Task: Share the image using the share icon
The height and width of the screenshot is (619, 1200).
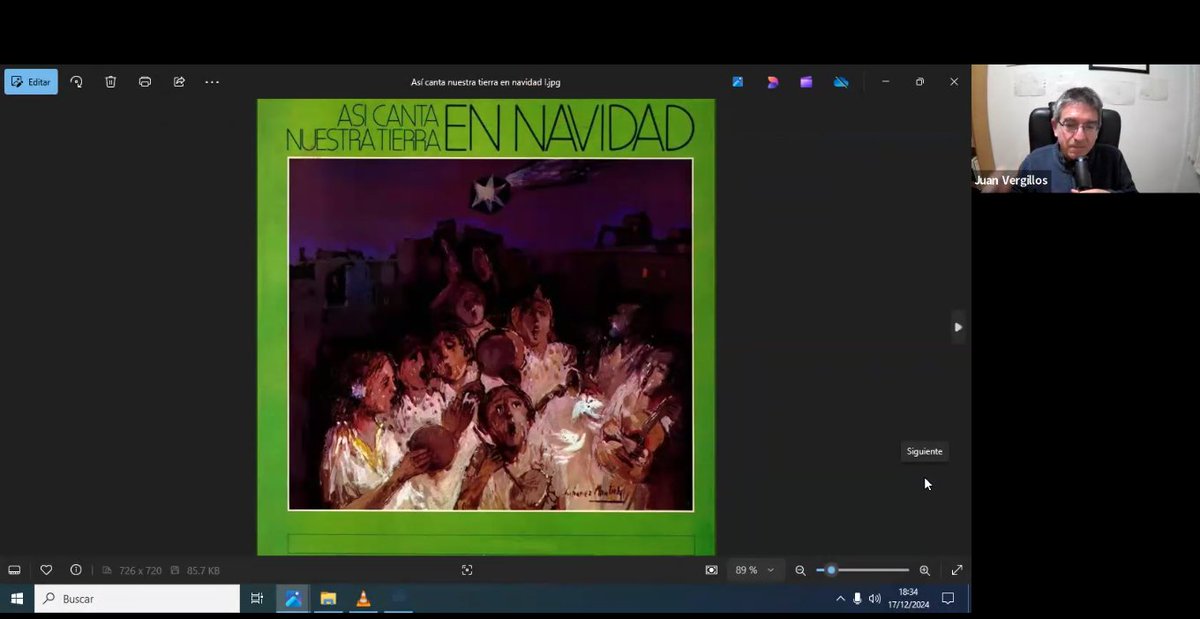Action: (x=179, y=82)
